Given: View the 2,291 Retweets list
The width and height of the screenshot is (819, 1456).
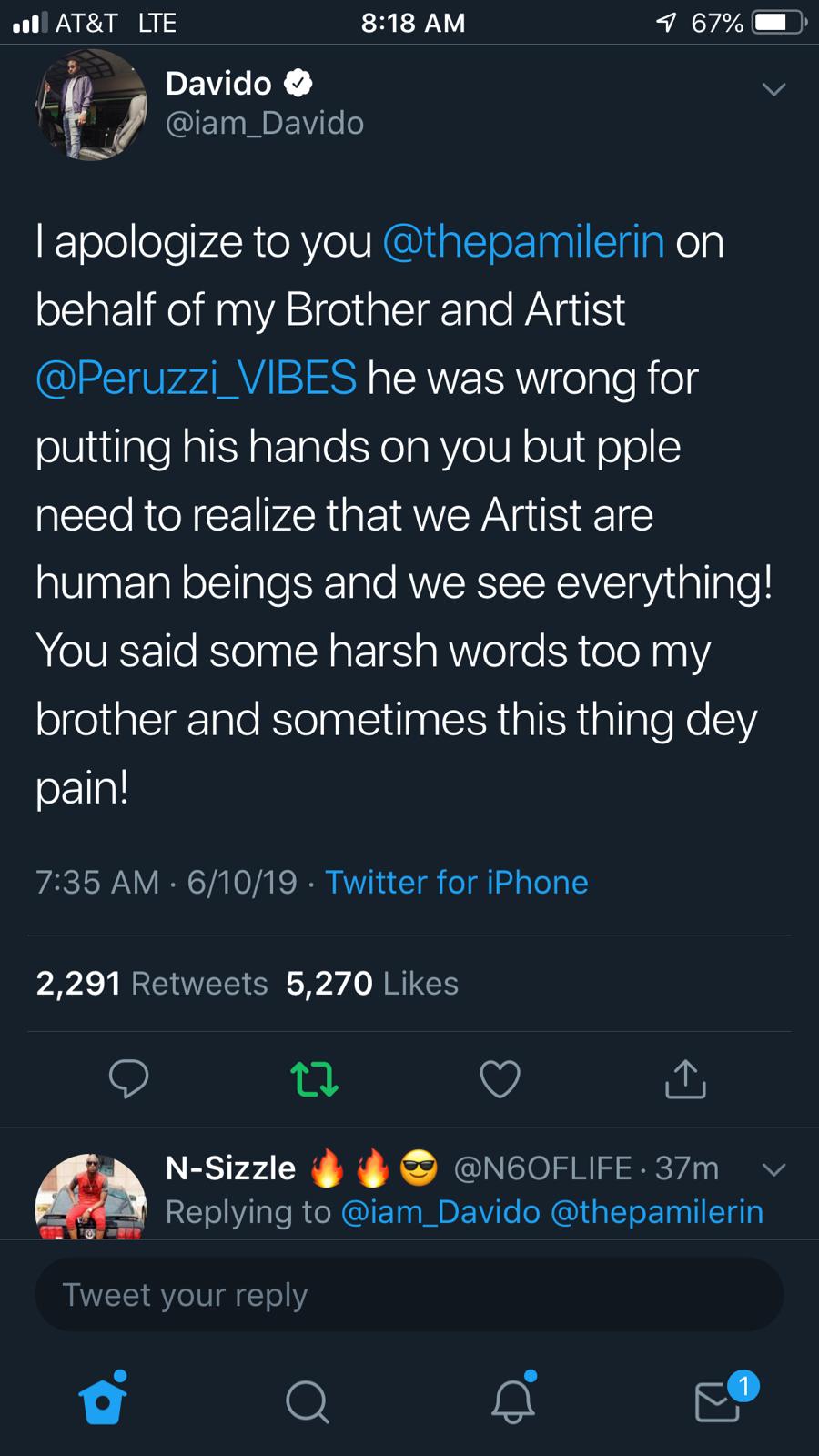Looking at the screenshot, I should (151, 983).
